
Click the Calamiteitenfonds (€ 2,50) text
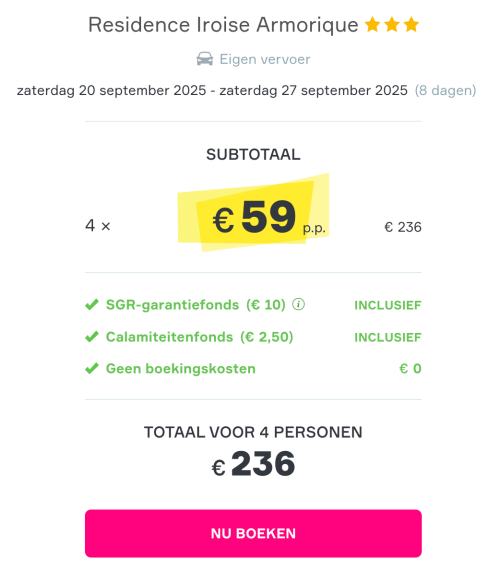tap(200, 337)
